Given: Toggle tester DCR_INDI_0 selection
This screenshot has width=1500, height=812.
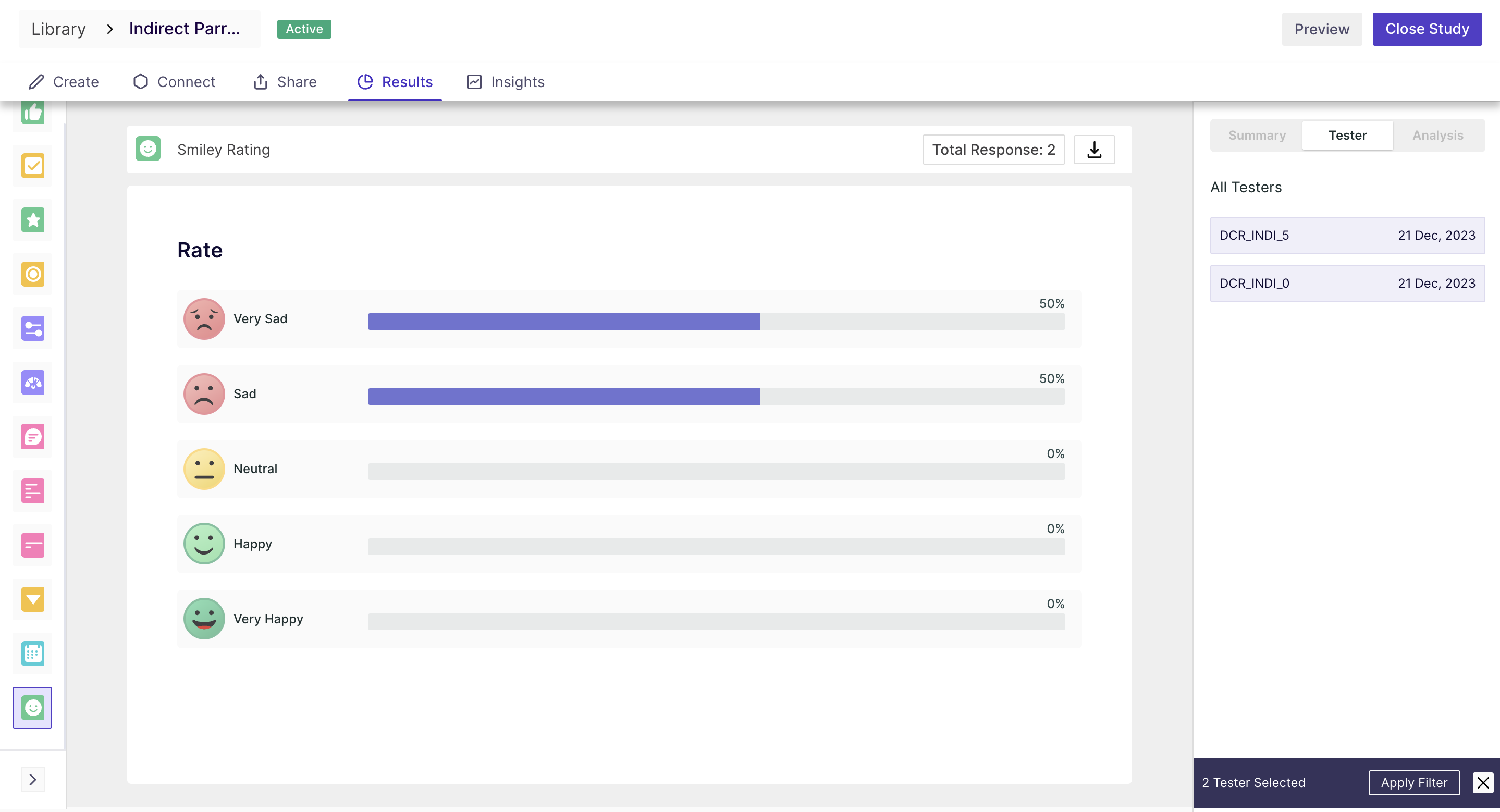Looking at the screenshot, I should pos(1347,284).
